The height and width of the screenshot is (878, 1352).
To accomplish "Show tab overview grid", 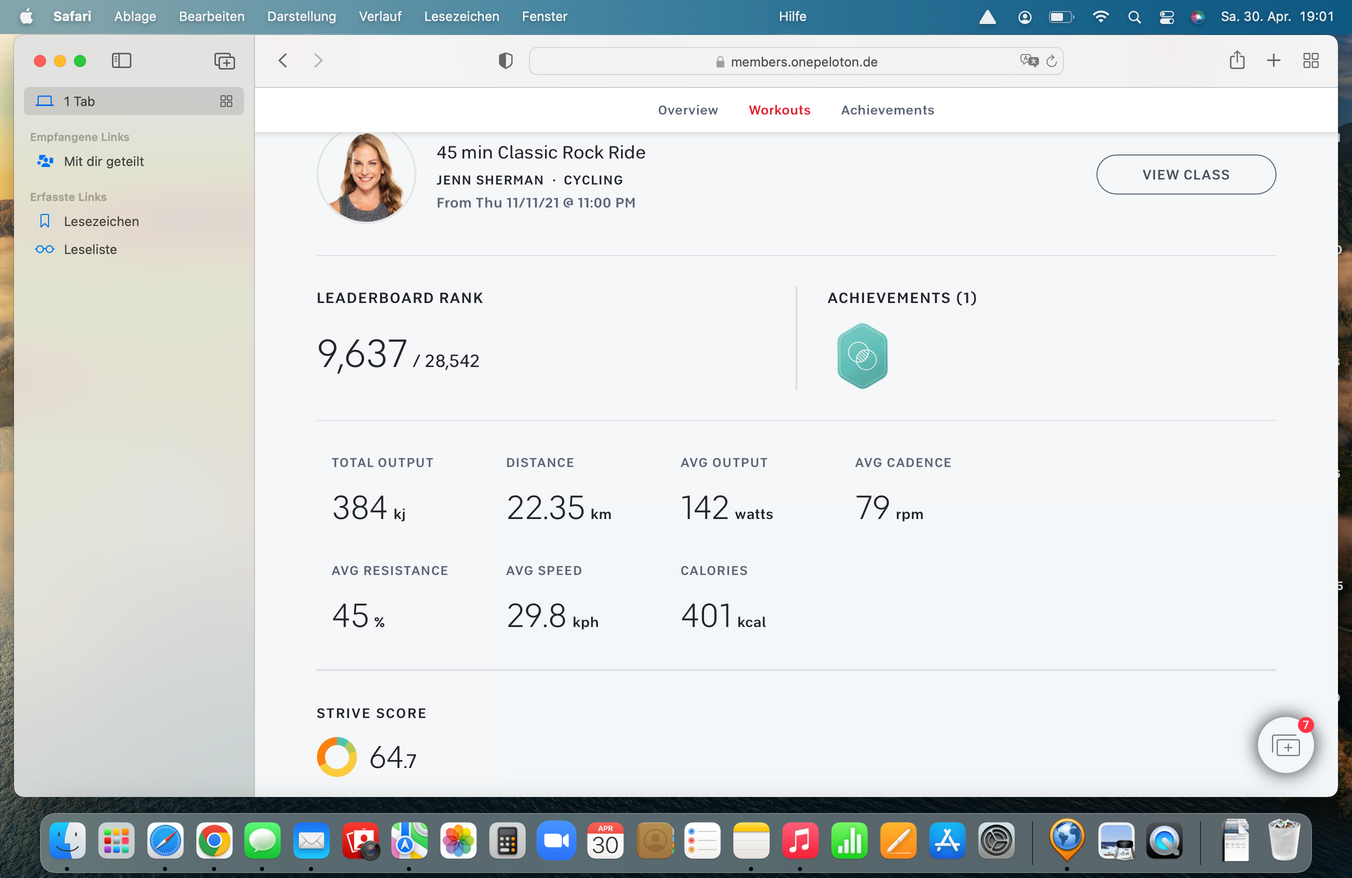I will pyautogui.click(x=1311, y=61).
